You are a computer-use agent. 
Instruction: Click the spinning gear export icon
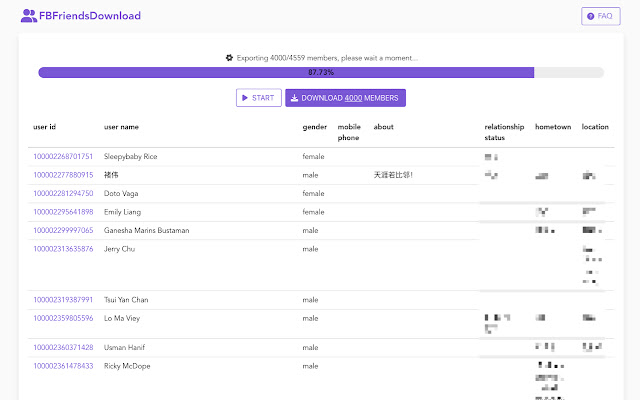click(x=229, y=58)
